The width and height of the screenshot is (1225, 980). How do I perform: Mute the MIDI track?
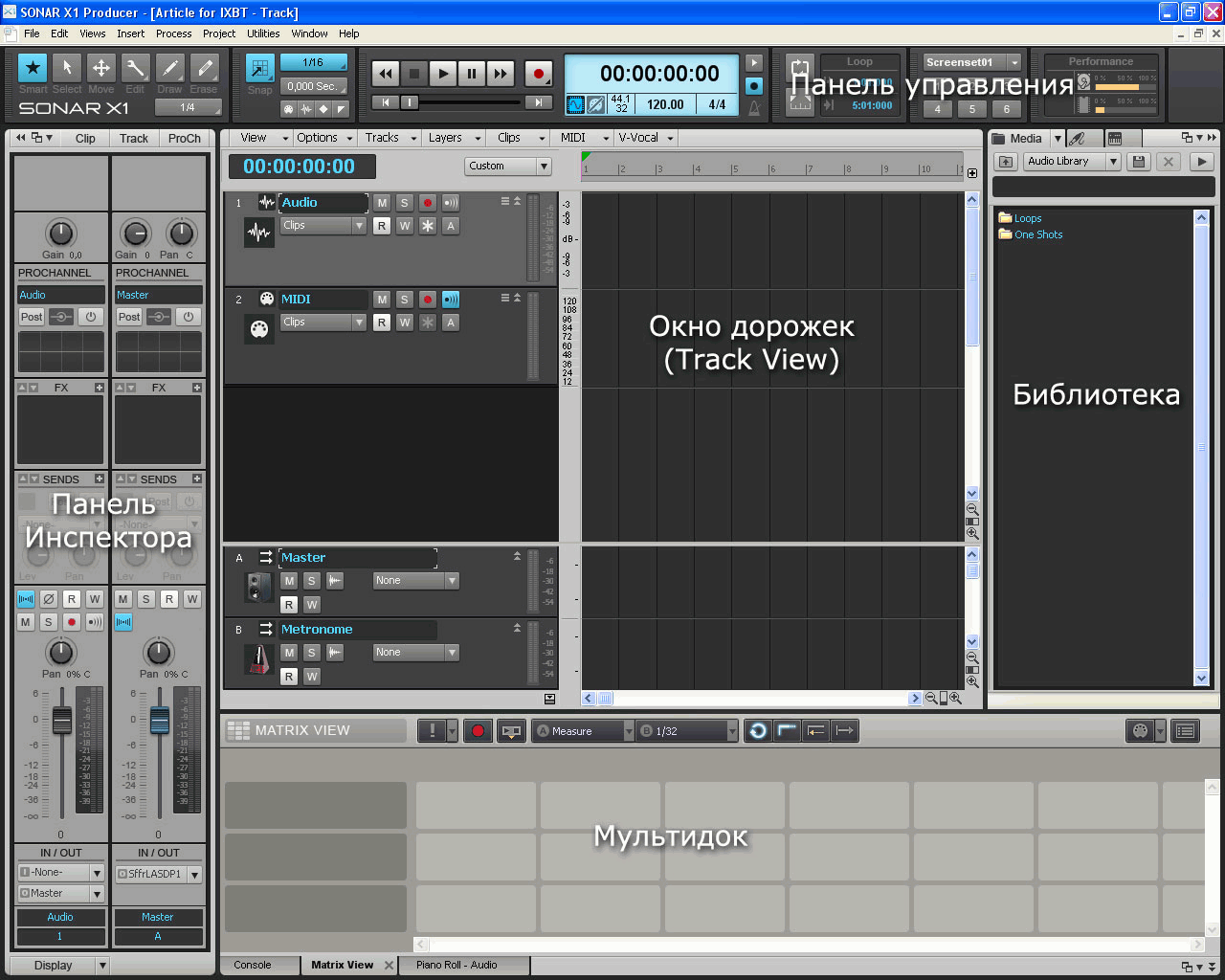tap(382, 300)
